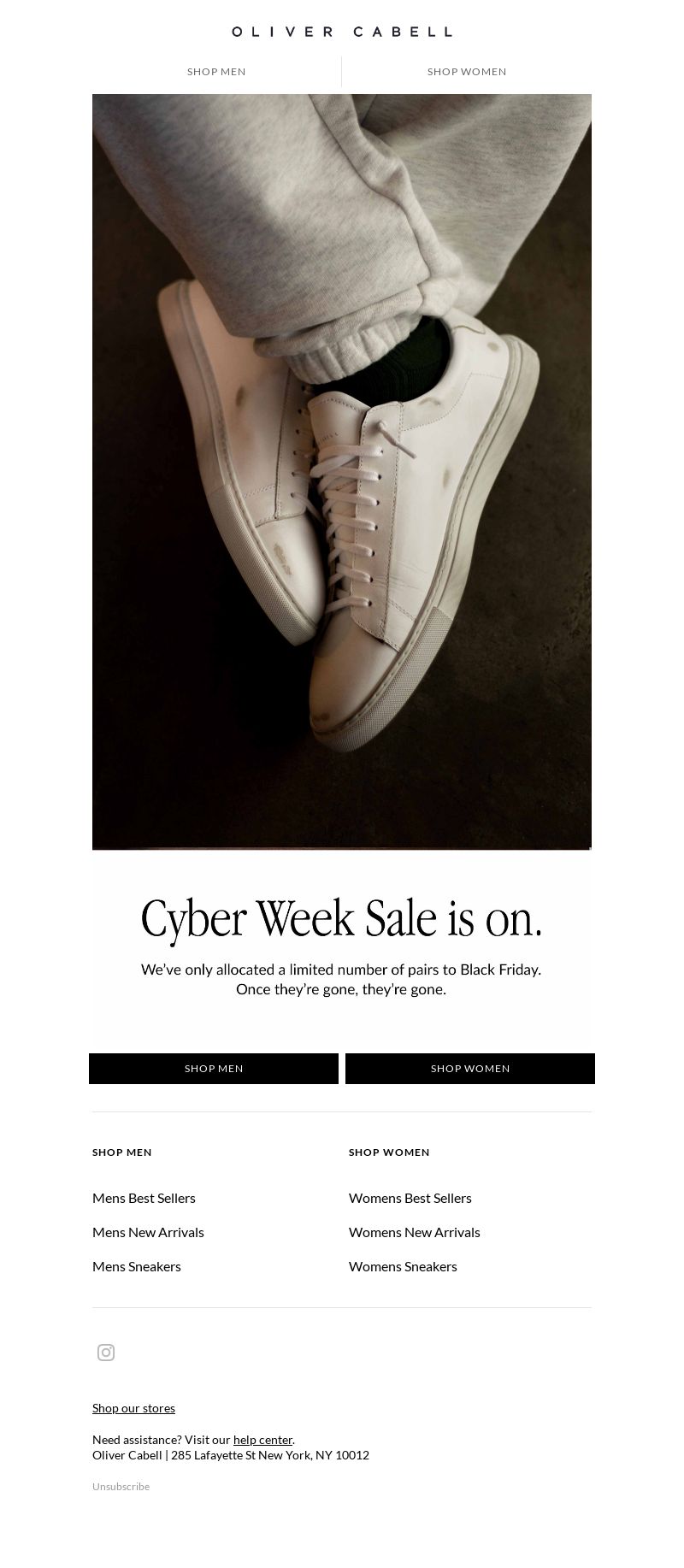Open the Instagram icon link
Screen dimensions: 684x1568
click(x=106, y=1352)
